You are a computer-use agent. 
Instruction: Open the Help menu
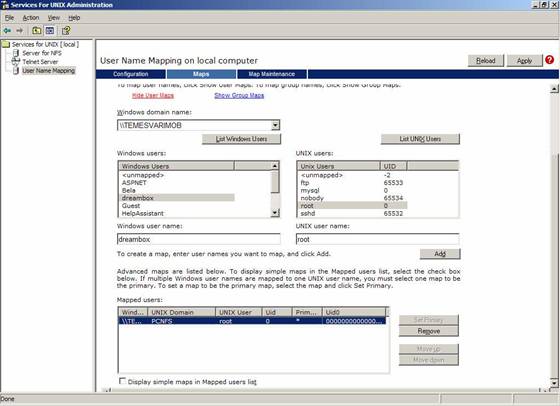tap(74, 18)
